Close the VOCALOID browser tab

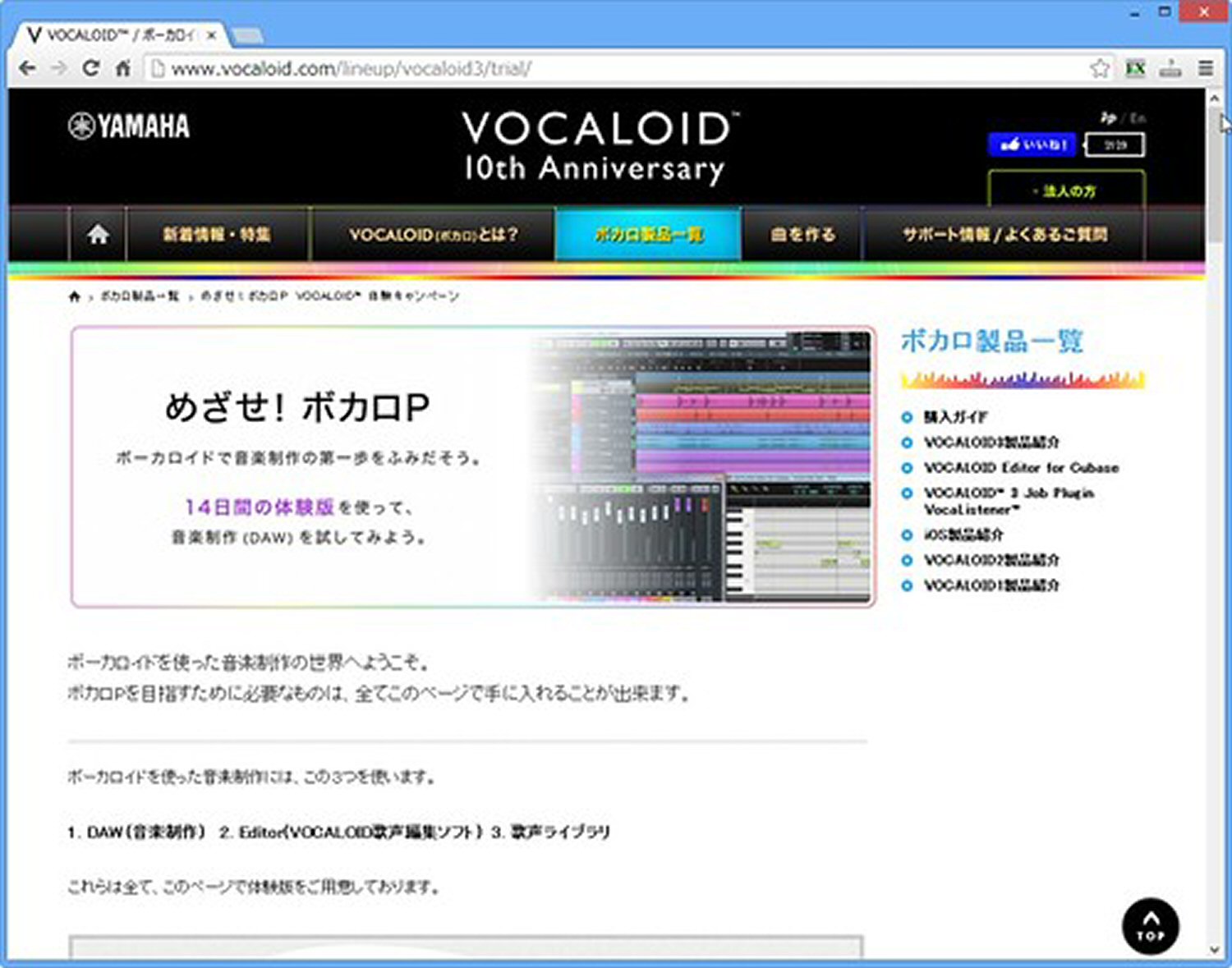coord(211,36)
